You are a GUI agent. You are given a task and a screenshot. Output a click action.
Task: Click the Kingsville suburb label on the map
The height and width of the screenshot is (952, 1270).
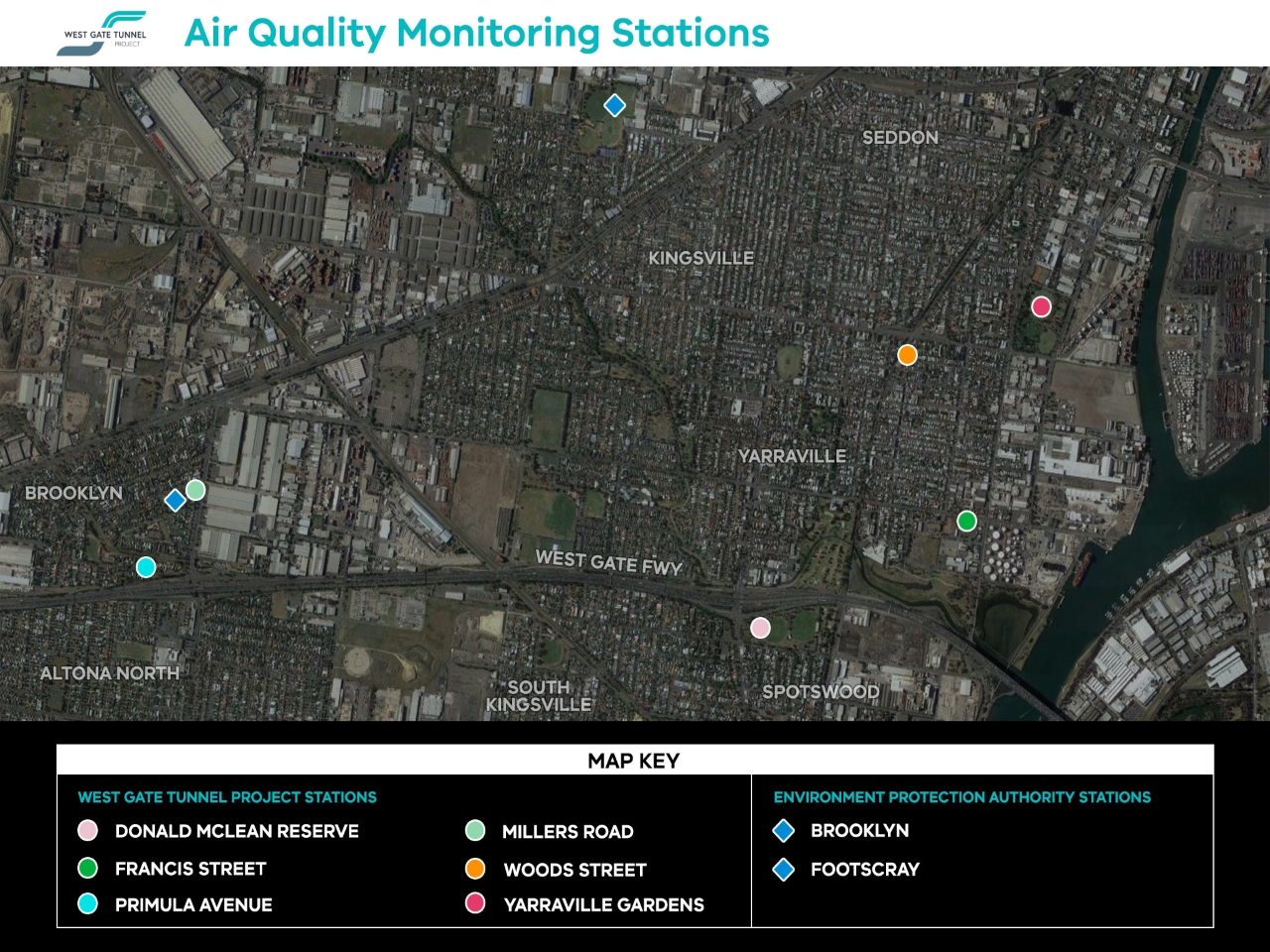(x=700, y=258)
